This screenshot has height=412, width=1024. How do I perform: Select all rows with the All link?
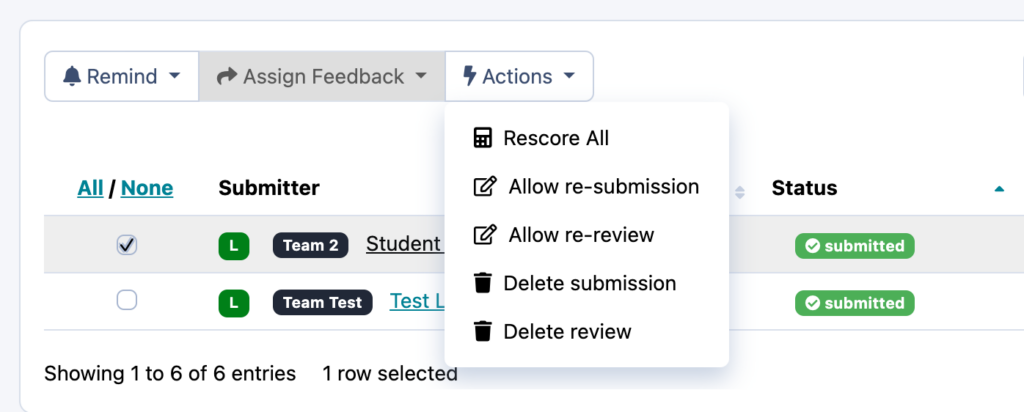tap(90, 188)
